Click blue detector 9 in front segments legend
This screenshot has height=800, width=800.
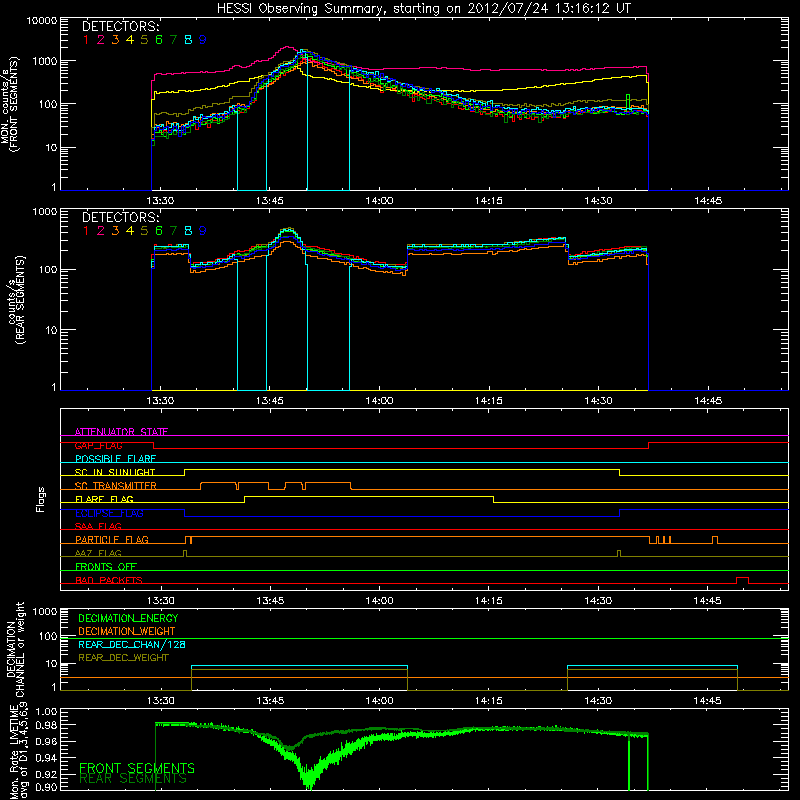coord(203,40)
